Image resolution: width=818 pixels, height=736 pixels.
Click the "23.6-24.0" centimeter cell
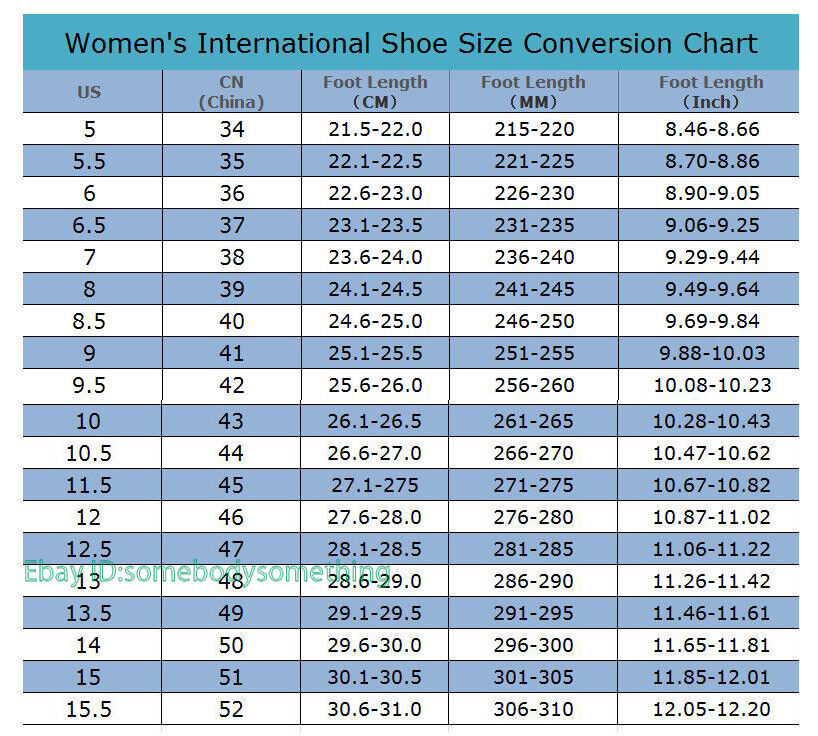pyautogui.click(x=375, y=257)
